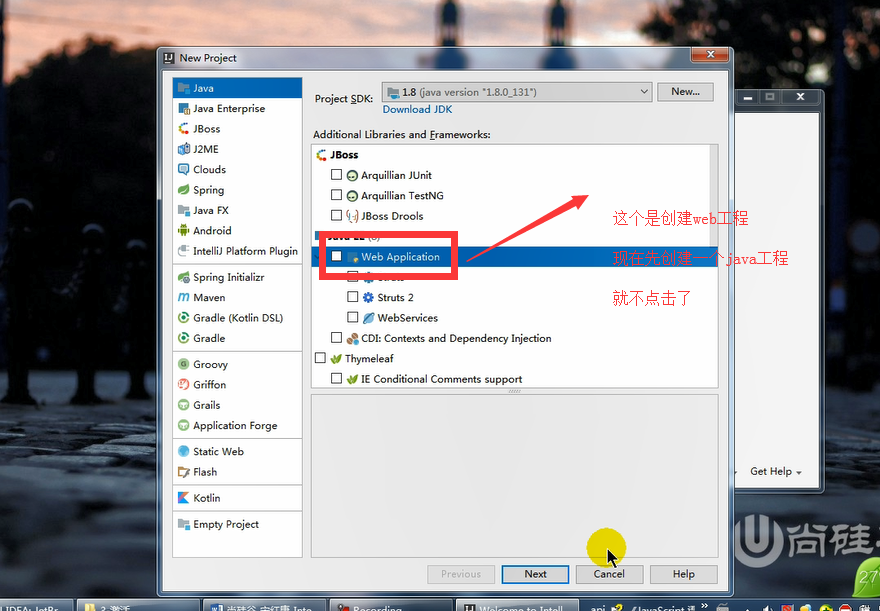
Task: Select Java Enterprise project type
Action: 237,108
